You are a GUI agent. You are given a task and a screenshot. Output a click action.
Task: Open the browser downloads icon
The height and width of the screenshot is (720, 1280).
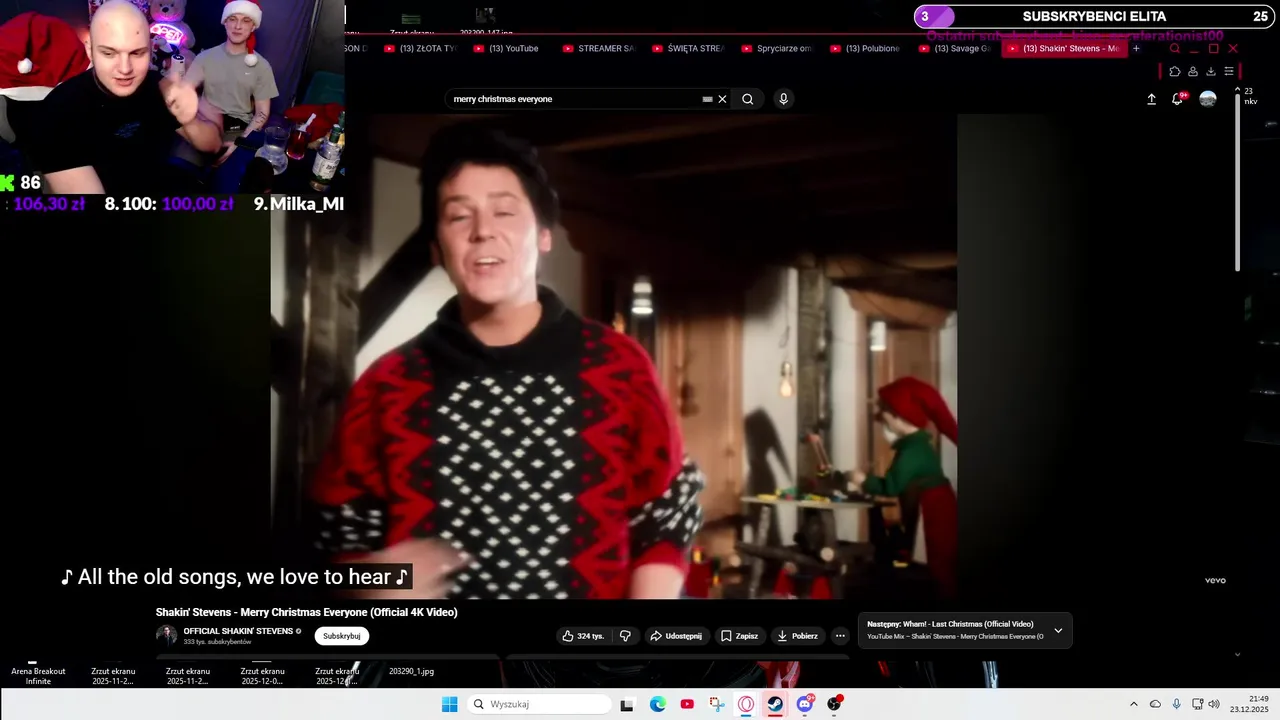pyautogui.click(x=1211, y=71)
